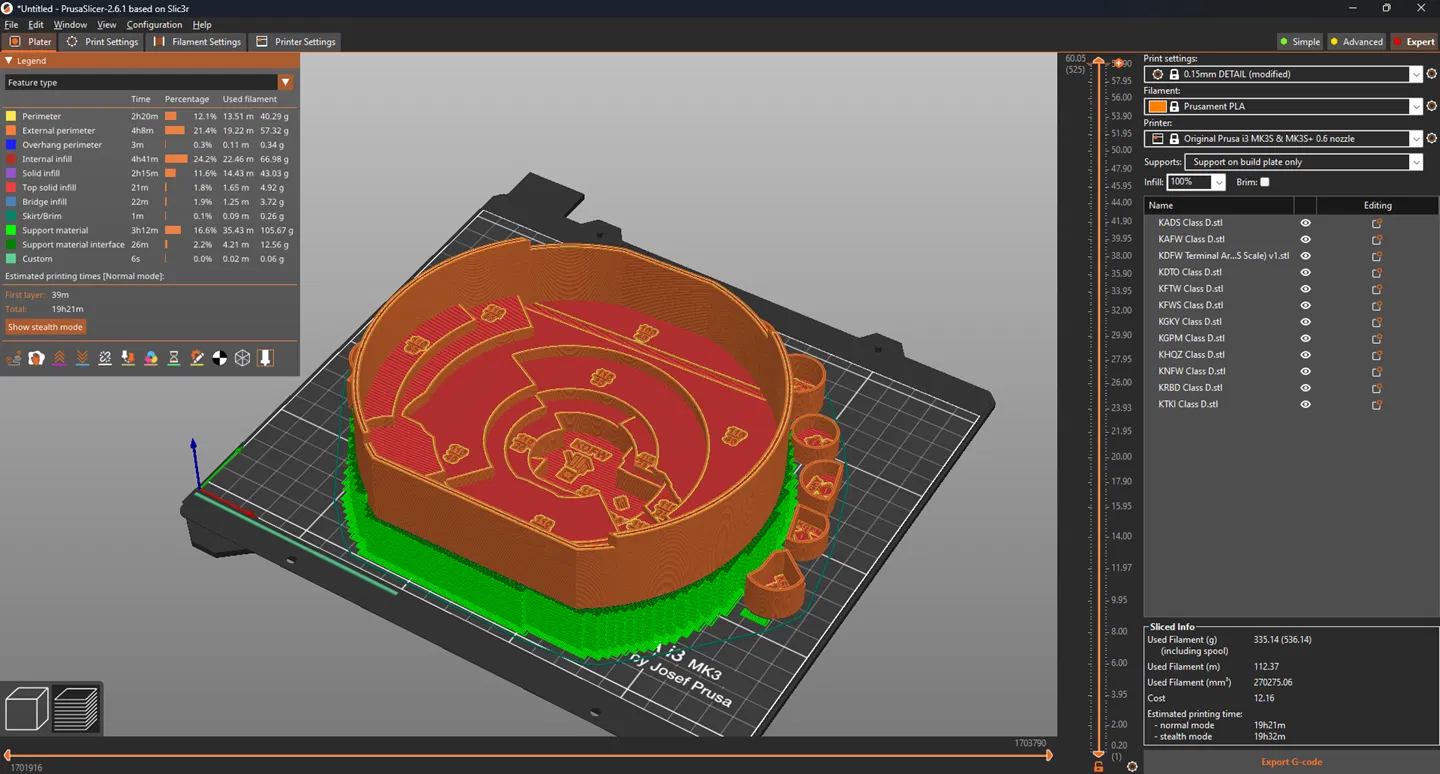Toggle Travel moves visibility icon in legend
This screenshot has width=1440, height=774.
tap(14, 358)
